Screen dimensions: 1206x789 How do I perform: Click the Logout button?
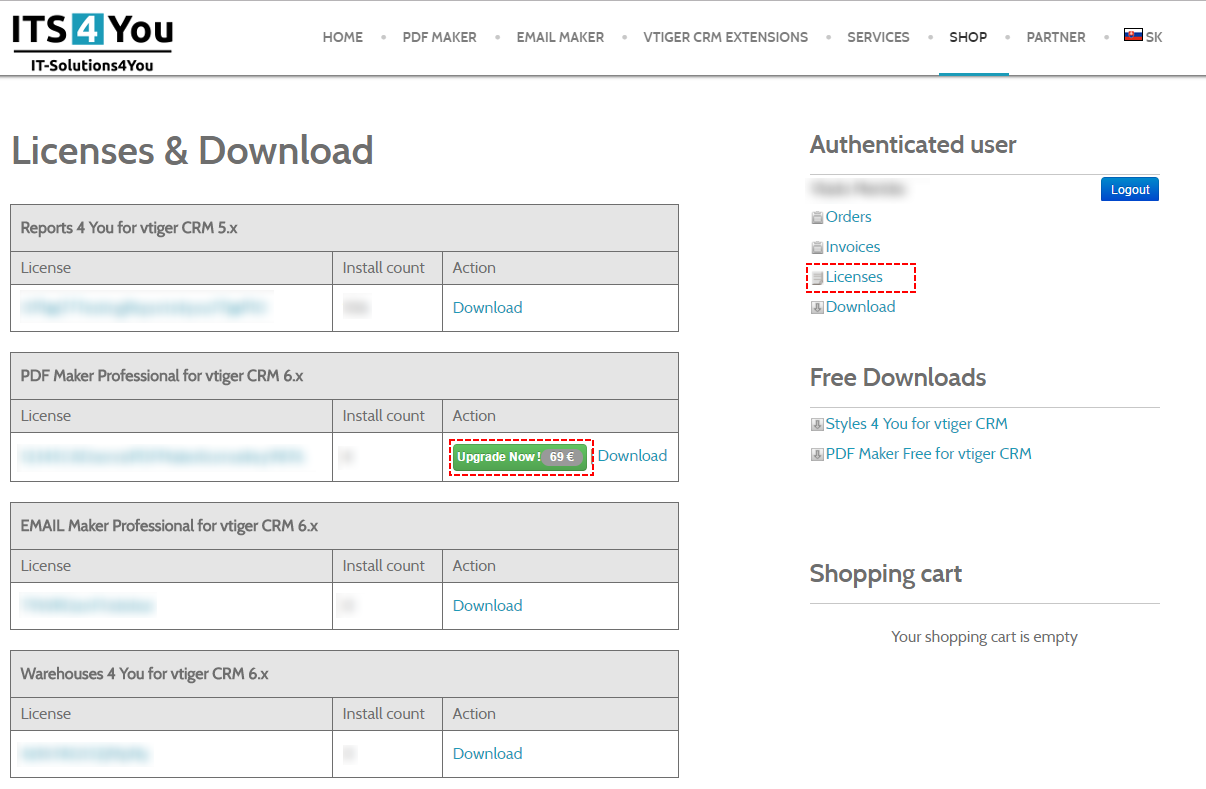pos(1130,189)
